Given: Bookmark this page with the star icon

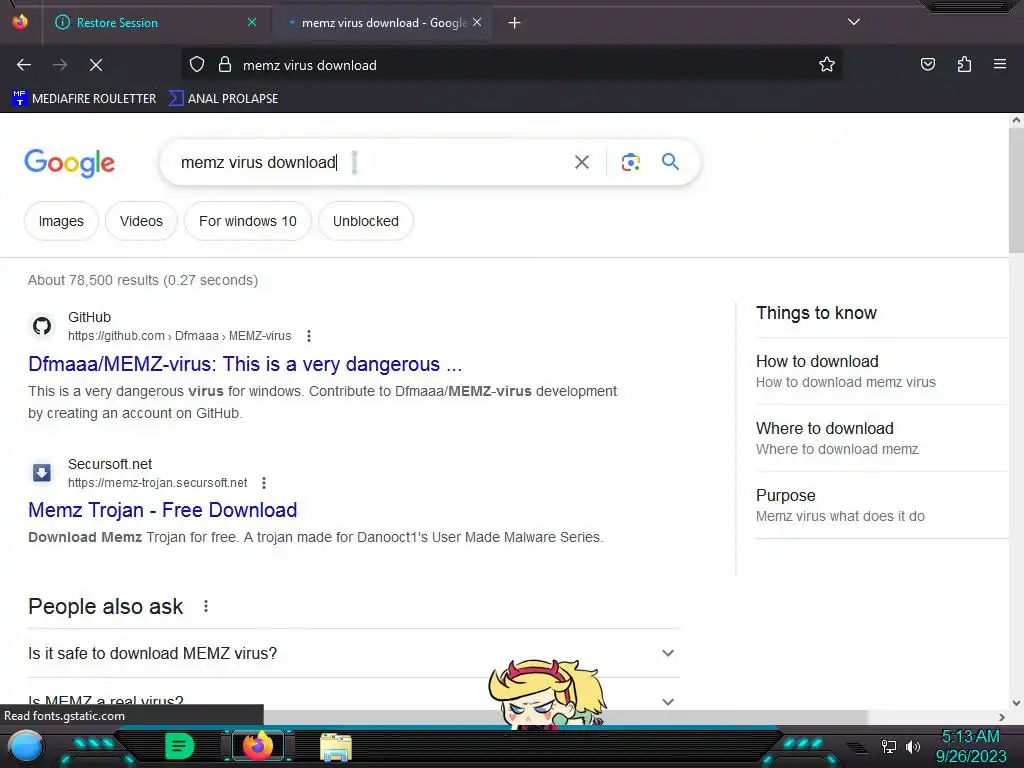Looking at the screenshot, I should click(x=827, y=65).
